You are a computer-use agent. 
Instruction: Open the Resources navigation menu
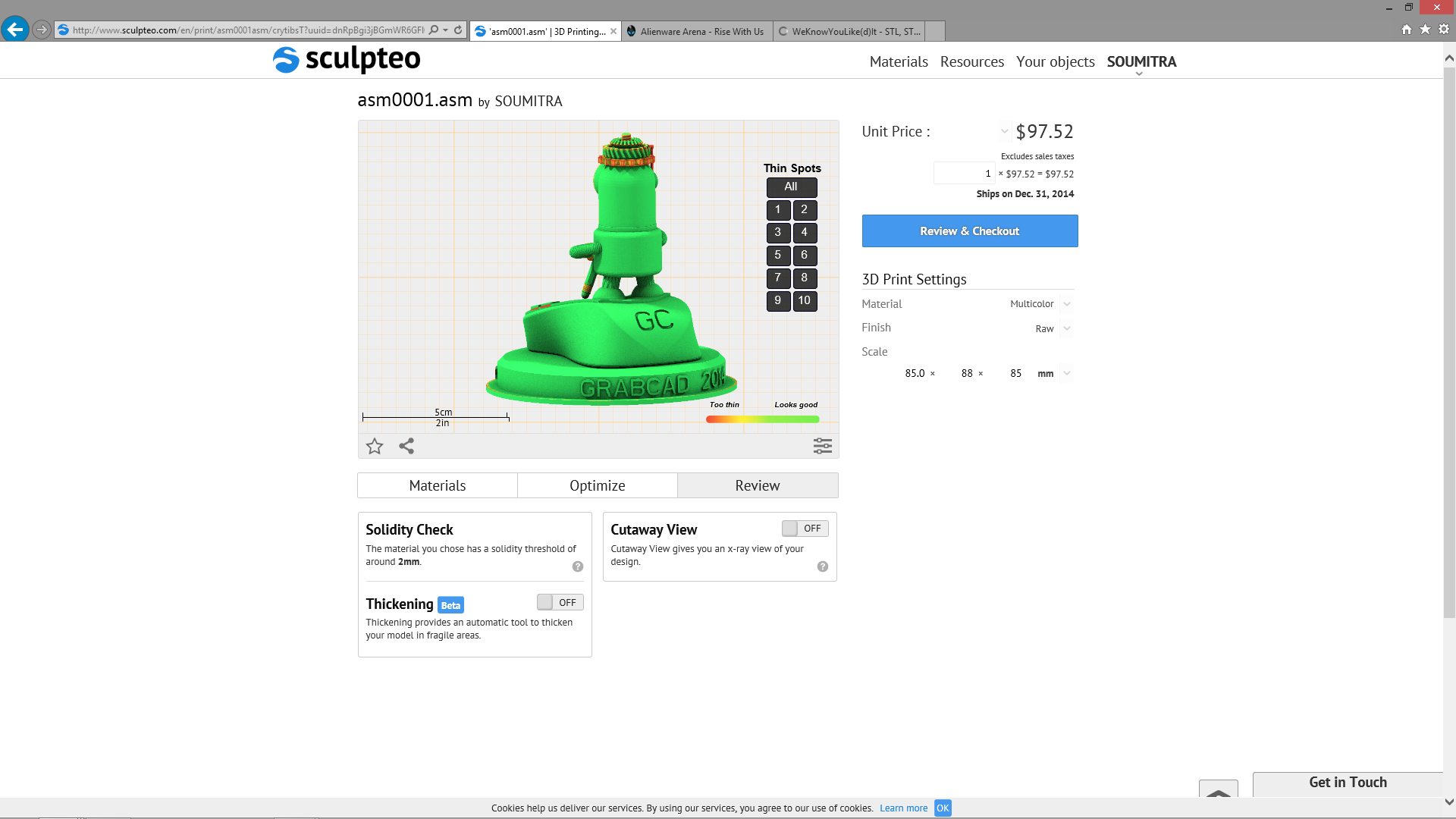pos(972,62)
